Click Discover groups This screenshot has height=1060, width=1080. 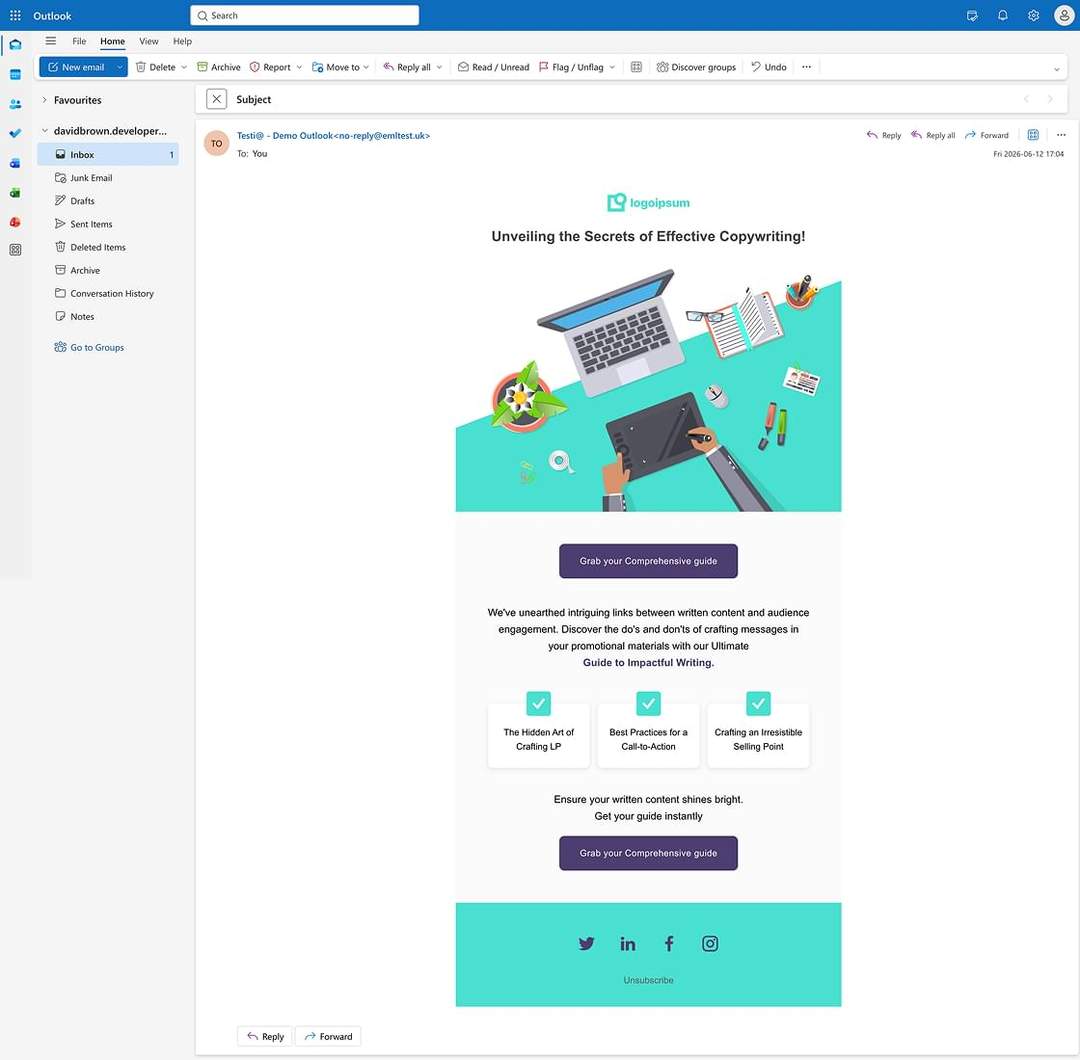point(696,67)
